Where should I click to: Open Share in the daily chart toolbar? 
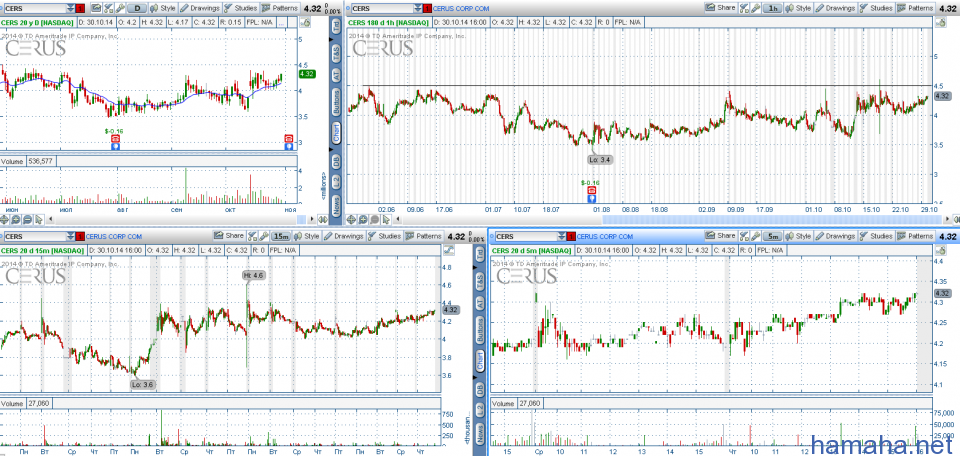coord(96,9)
